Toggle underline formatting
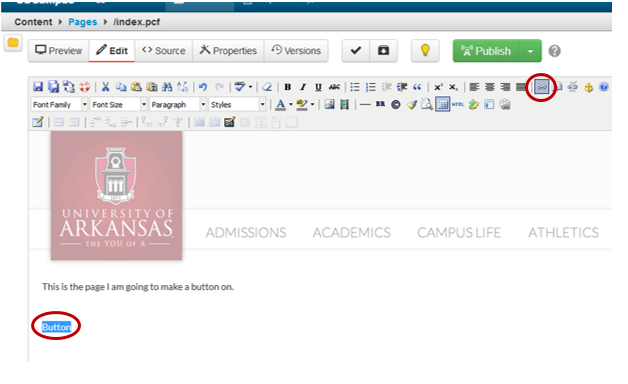The width and height of the screenshot is (628, 384). 318,86
